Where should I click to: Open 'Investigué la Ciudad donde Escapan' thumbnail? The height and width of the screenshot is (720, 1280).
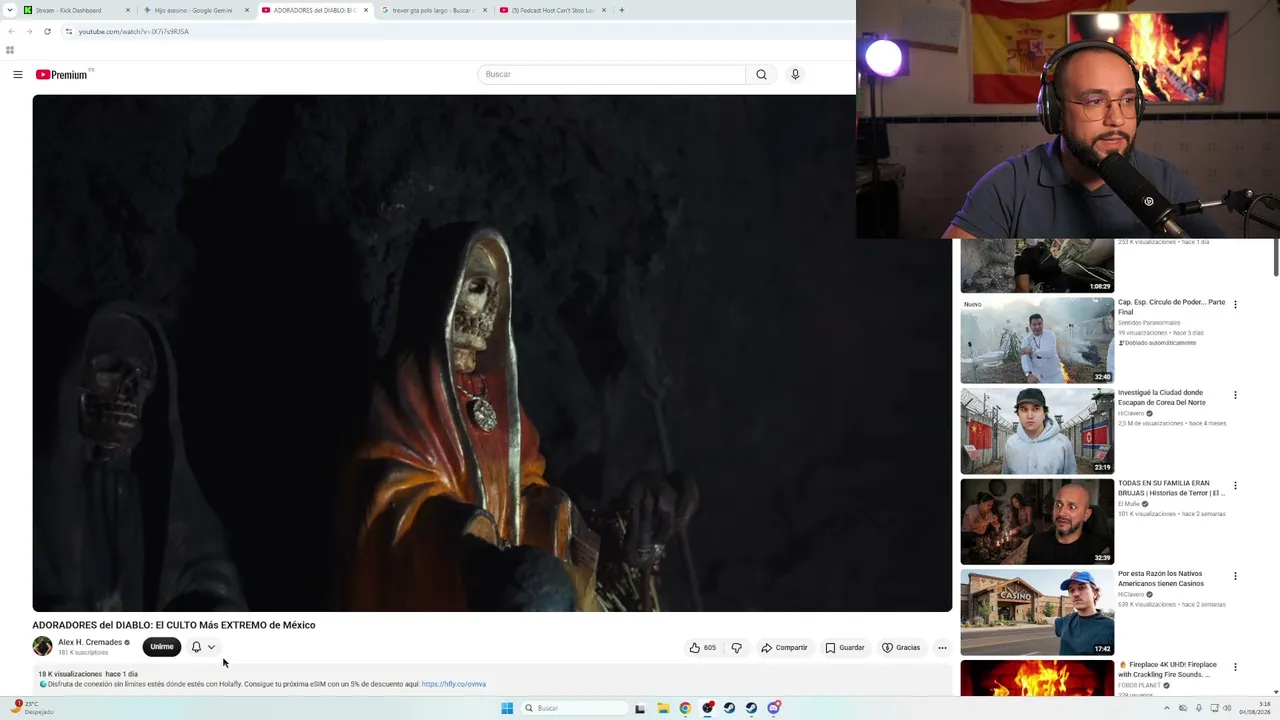pos(1037,431)
